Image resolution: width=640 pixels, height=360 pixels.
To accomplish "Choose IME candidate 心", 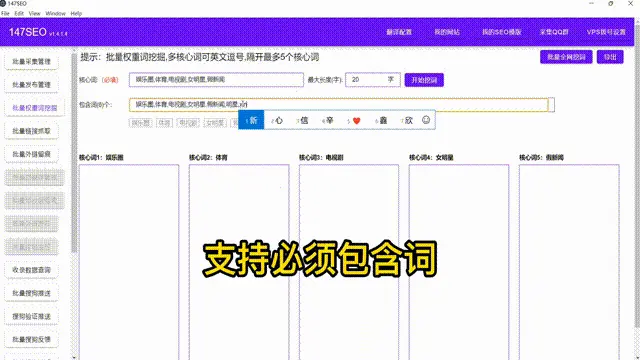I will click(277, 120).
